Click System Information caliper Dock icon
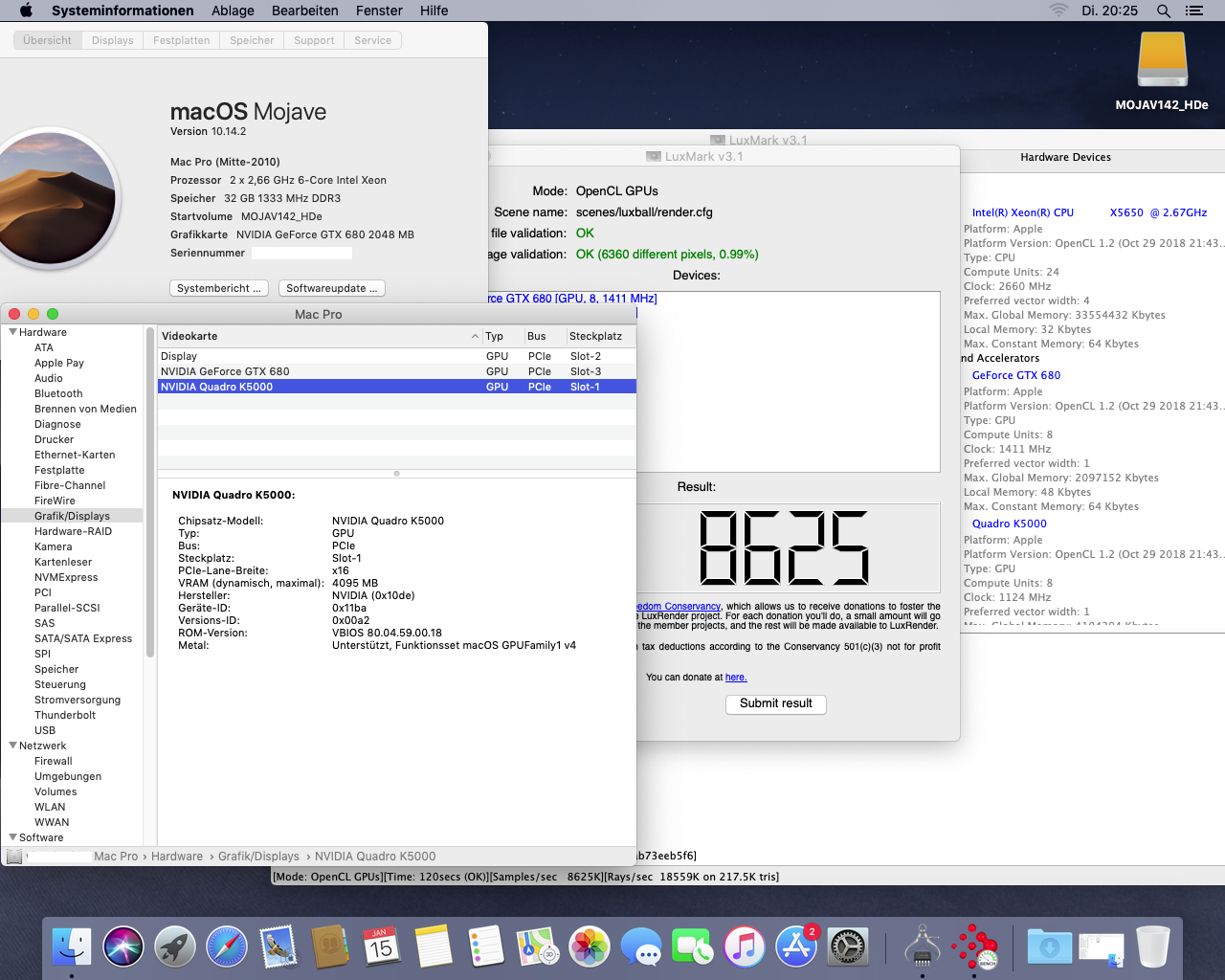The width and height of the screenshot is (1225, 980). pyautogui.click(x=923, y=947)
